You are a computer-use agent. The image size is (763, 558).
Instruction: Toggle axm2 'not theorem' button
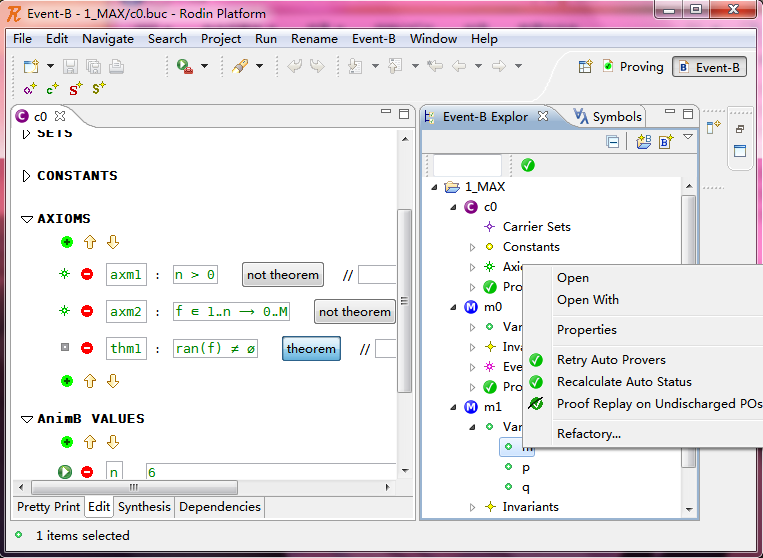tap(355, 312)
